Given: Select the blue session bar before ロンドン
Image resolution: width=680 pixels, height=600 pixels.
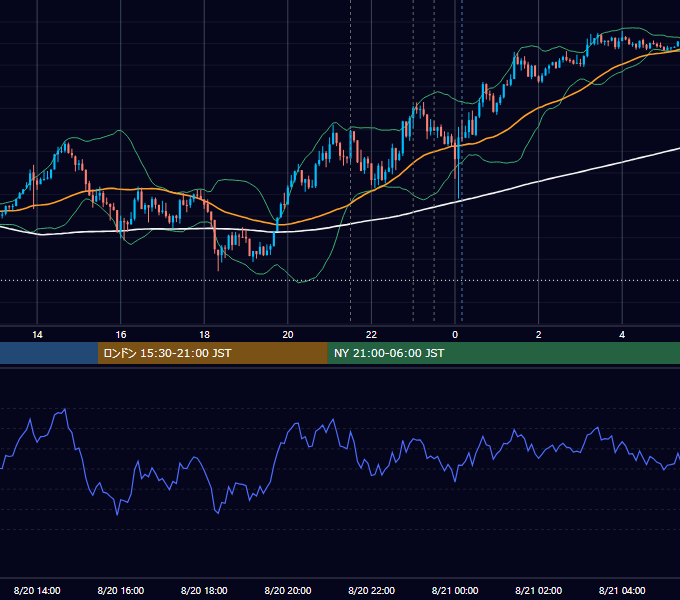Looking at the screenshot, I should pyautogui.click(x=49, y=353).
